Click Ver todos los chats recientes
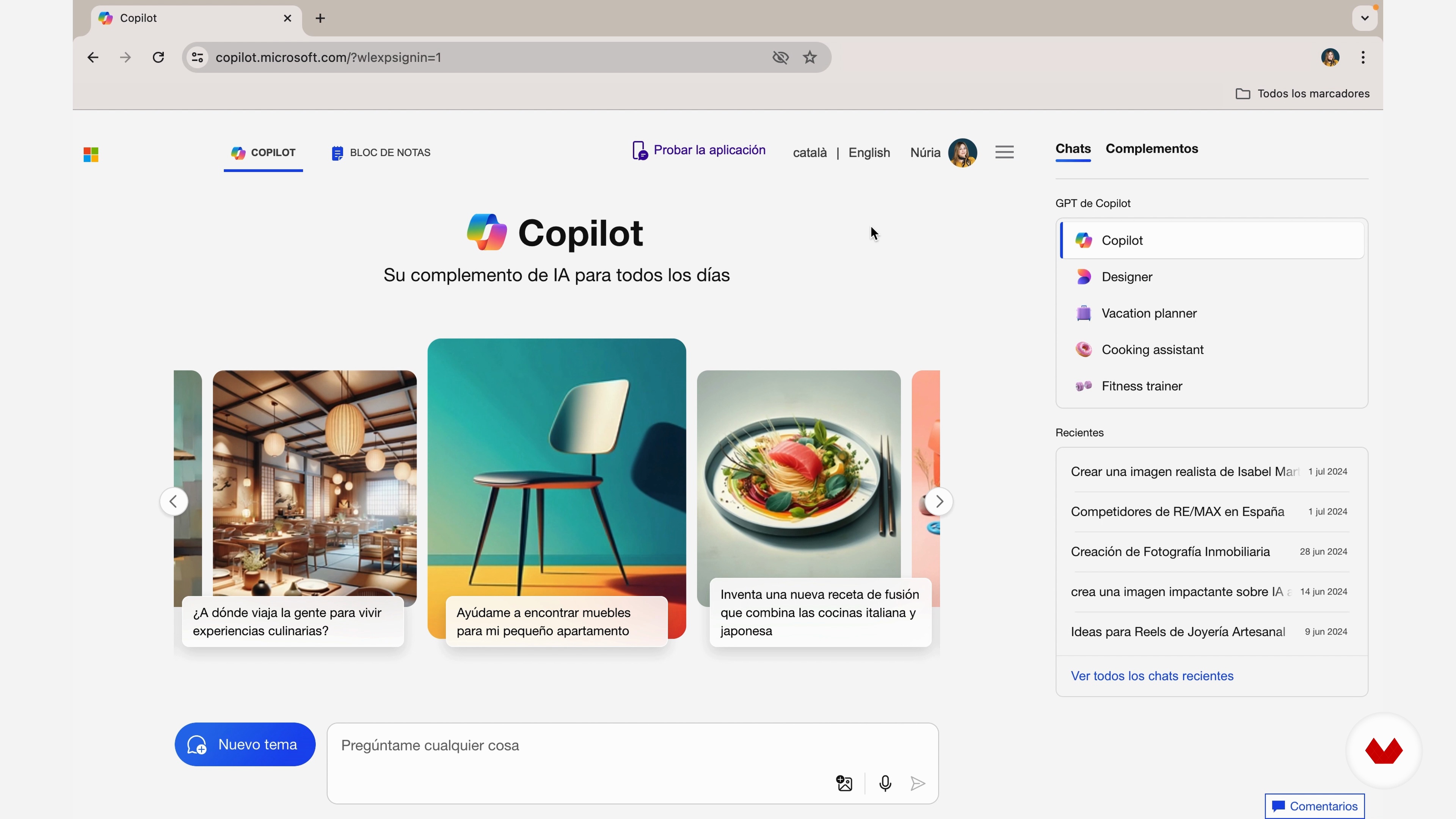 pos(1152,676)
